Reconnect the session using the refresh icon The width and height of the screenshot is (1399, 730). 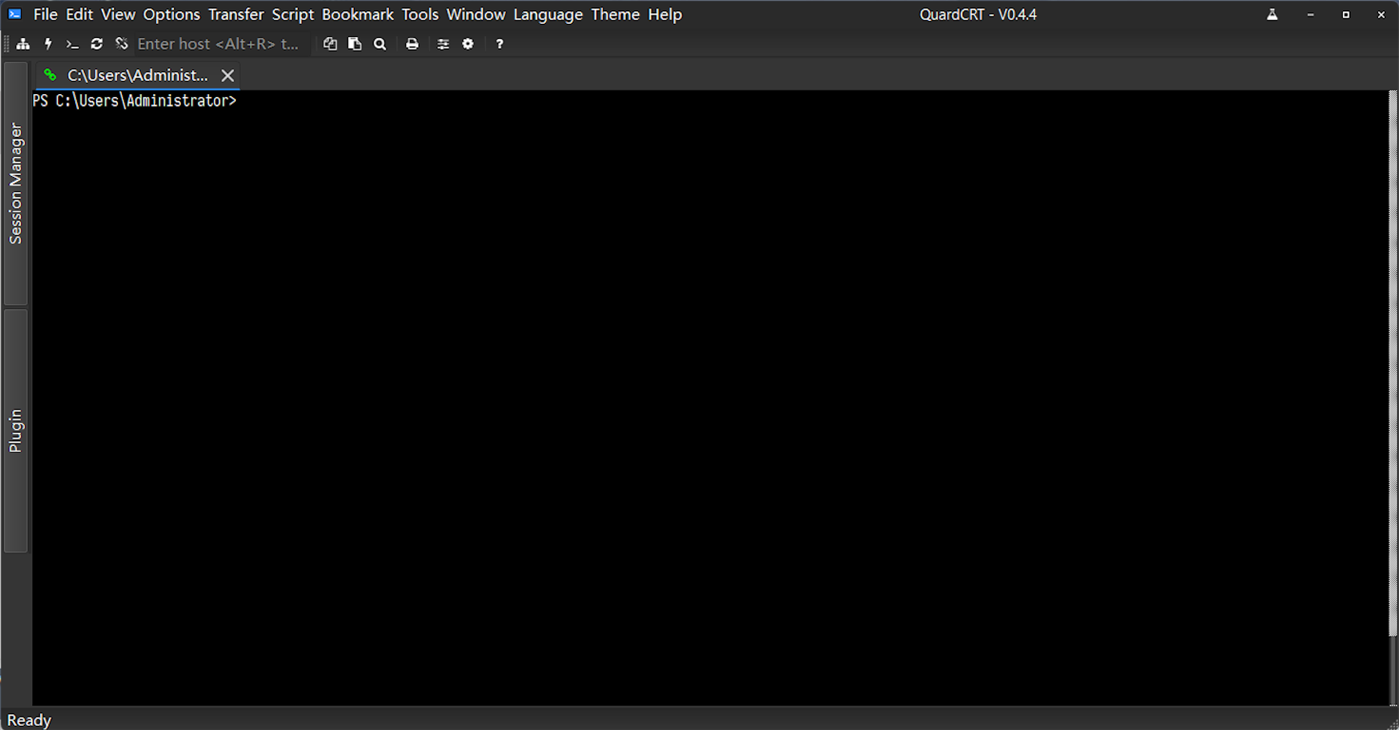[x=96, y=43]
